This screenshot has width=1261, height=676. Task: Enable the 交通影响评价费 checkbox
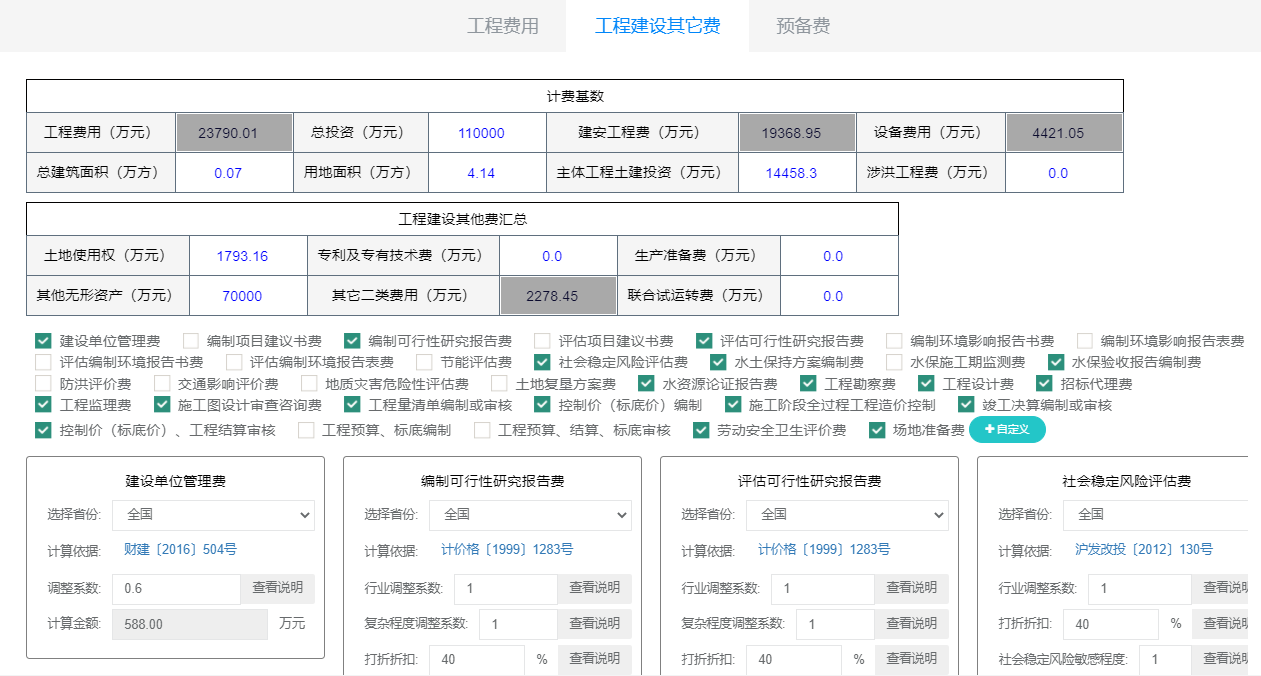click(x=162, y=383)
